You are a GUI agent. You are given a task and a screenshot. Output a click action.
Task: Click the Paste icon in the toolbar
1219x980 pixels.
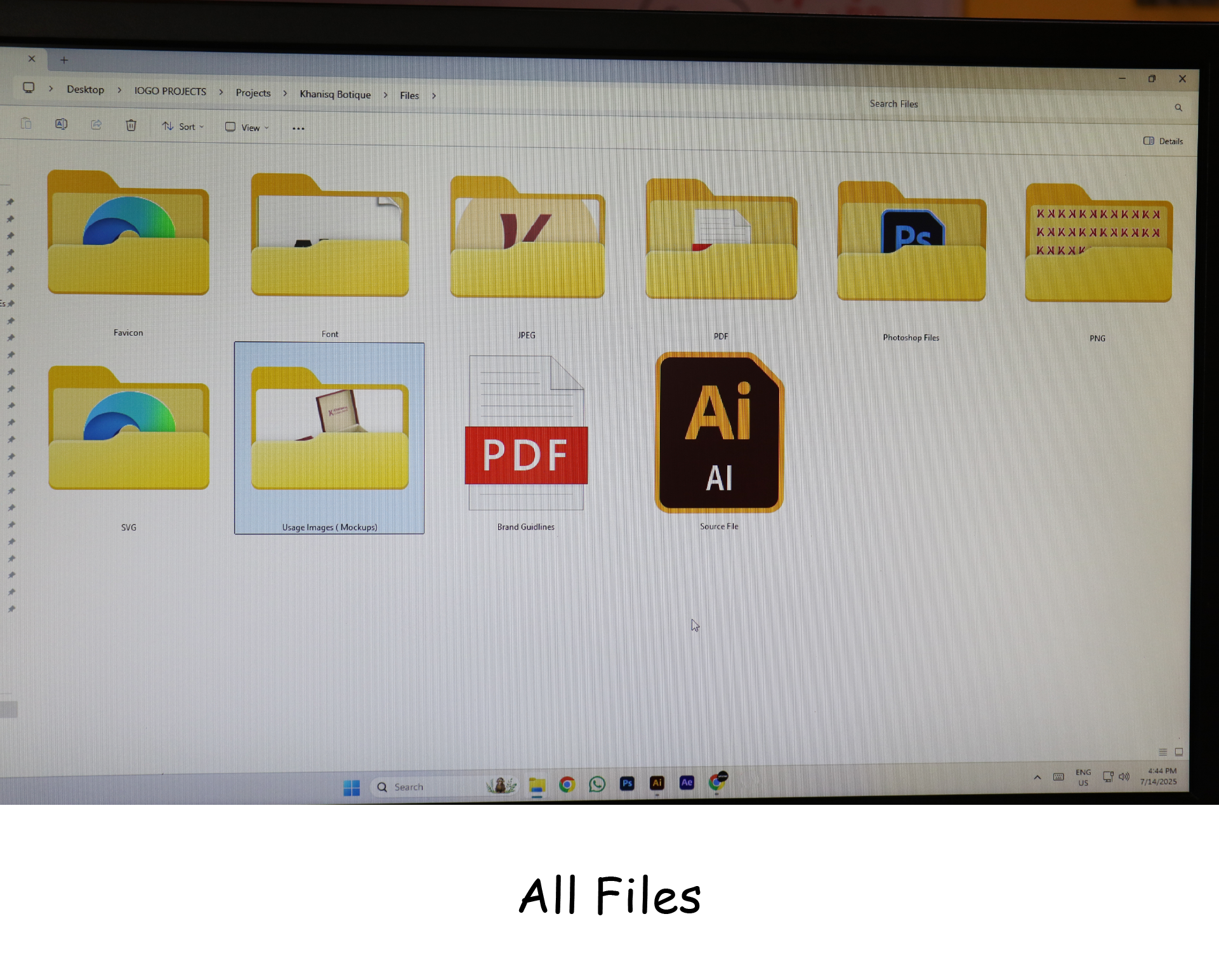[26, 123]
